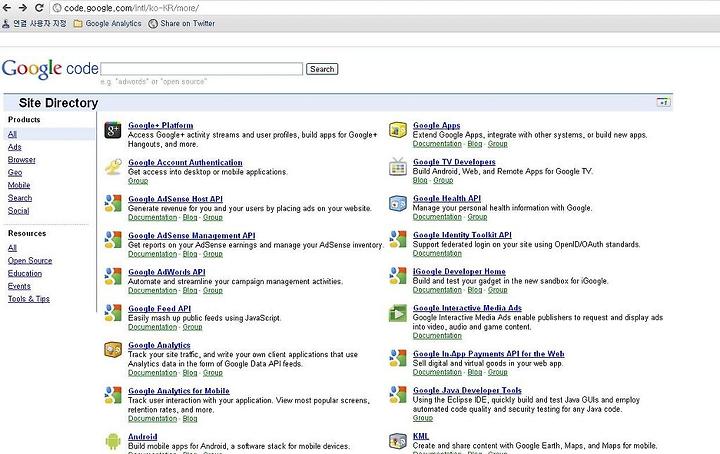Click the In-App Payments API icon

coord(398,359)
